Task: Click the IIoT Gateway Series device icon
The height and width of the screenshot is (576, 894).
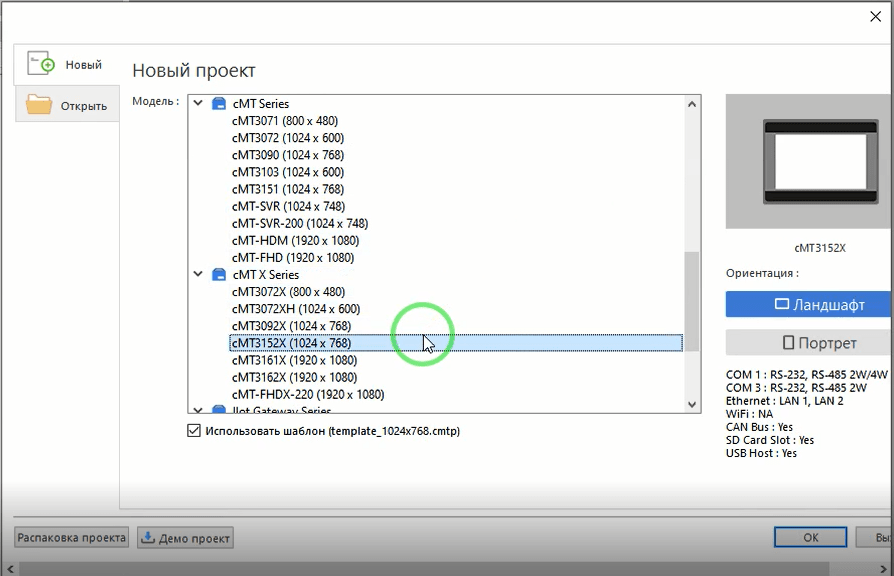Action: (219, 409)
